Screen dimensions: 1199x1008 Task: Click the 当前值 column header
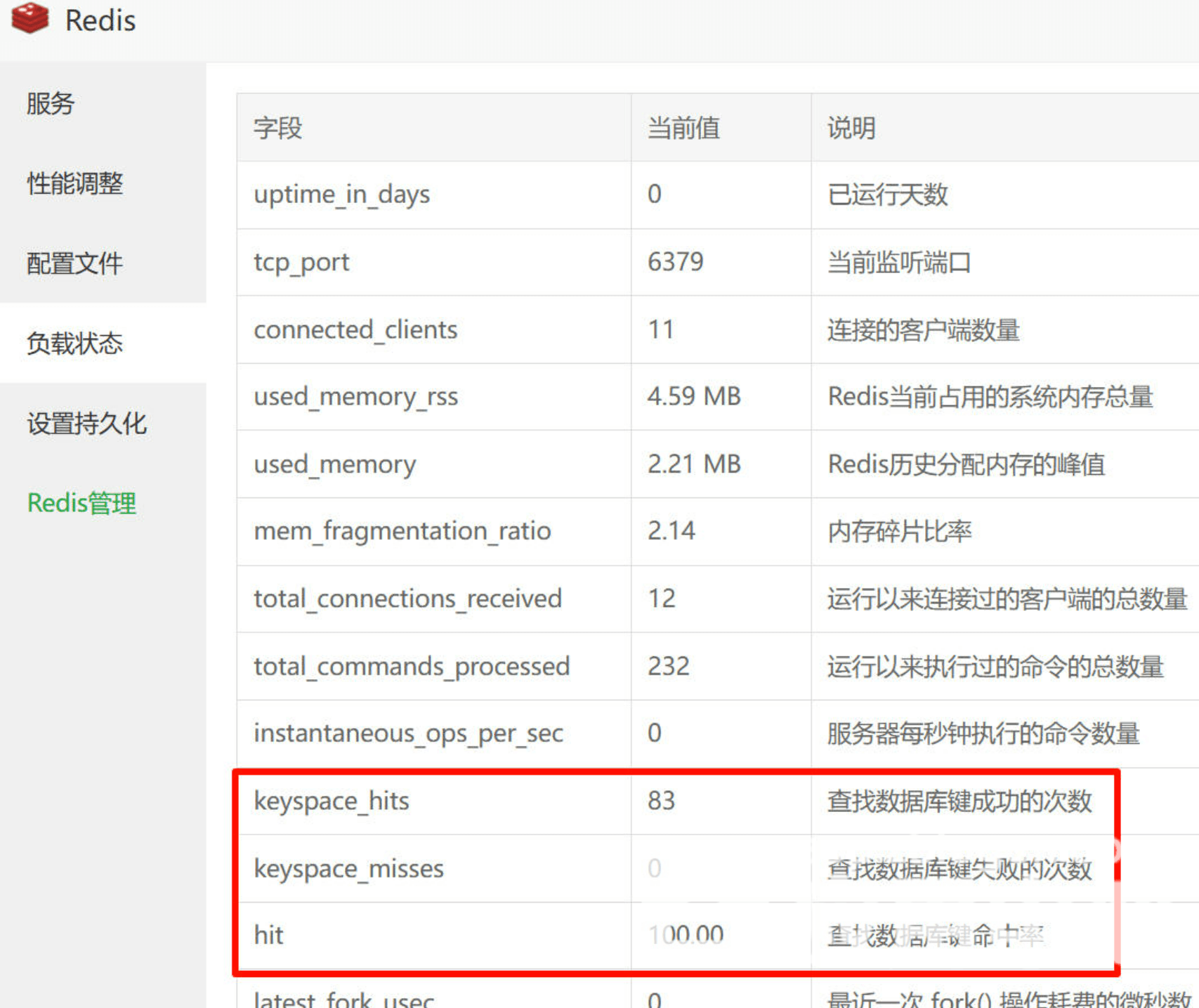683,129
